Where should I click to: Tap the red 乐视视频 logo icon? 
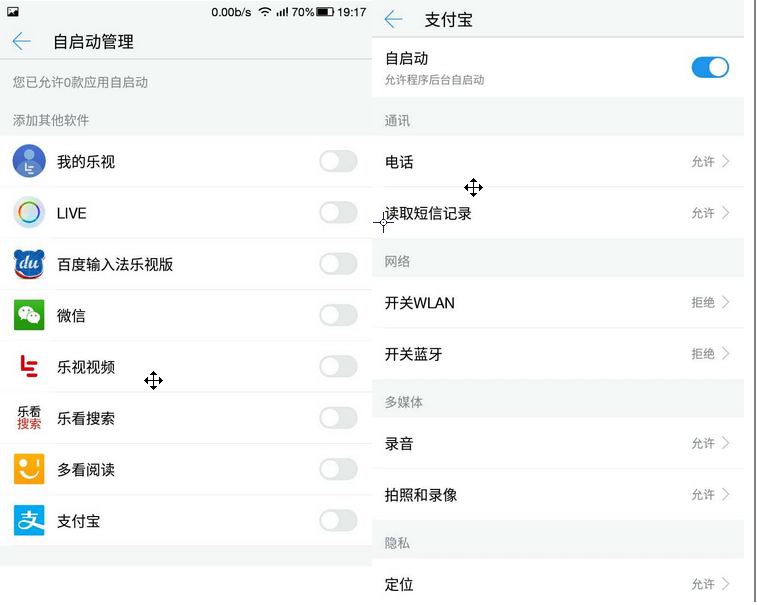(29, 366)
